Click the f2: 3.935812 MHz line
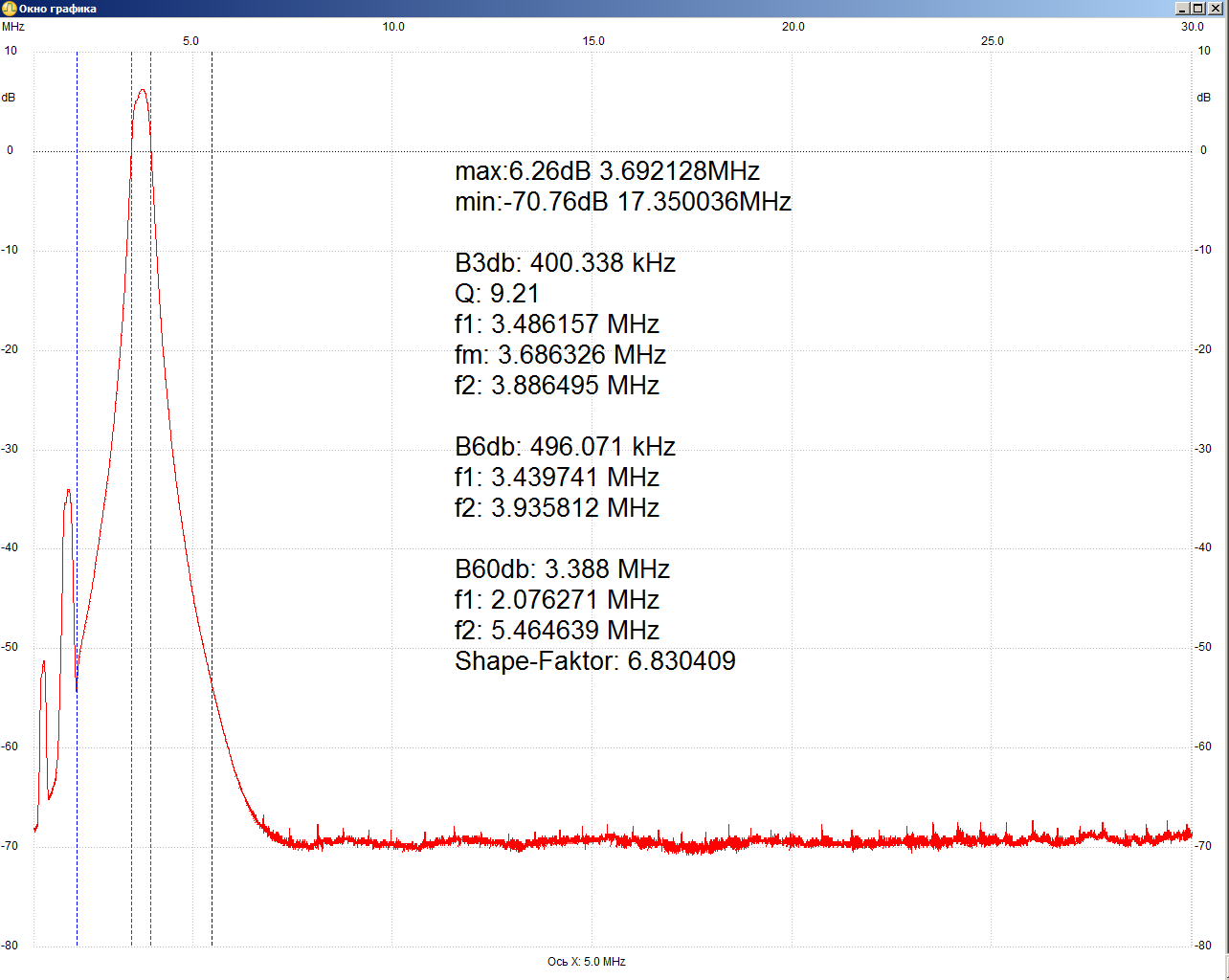1229x980 pixels. [x=557, y=508]
